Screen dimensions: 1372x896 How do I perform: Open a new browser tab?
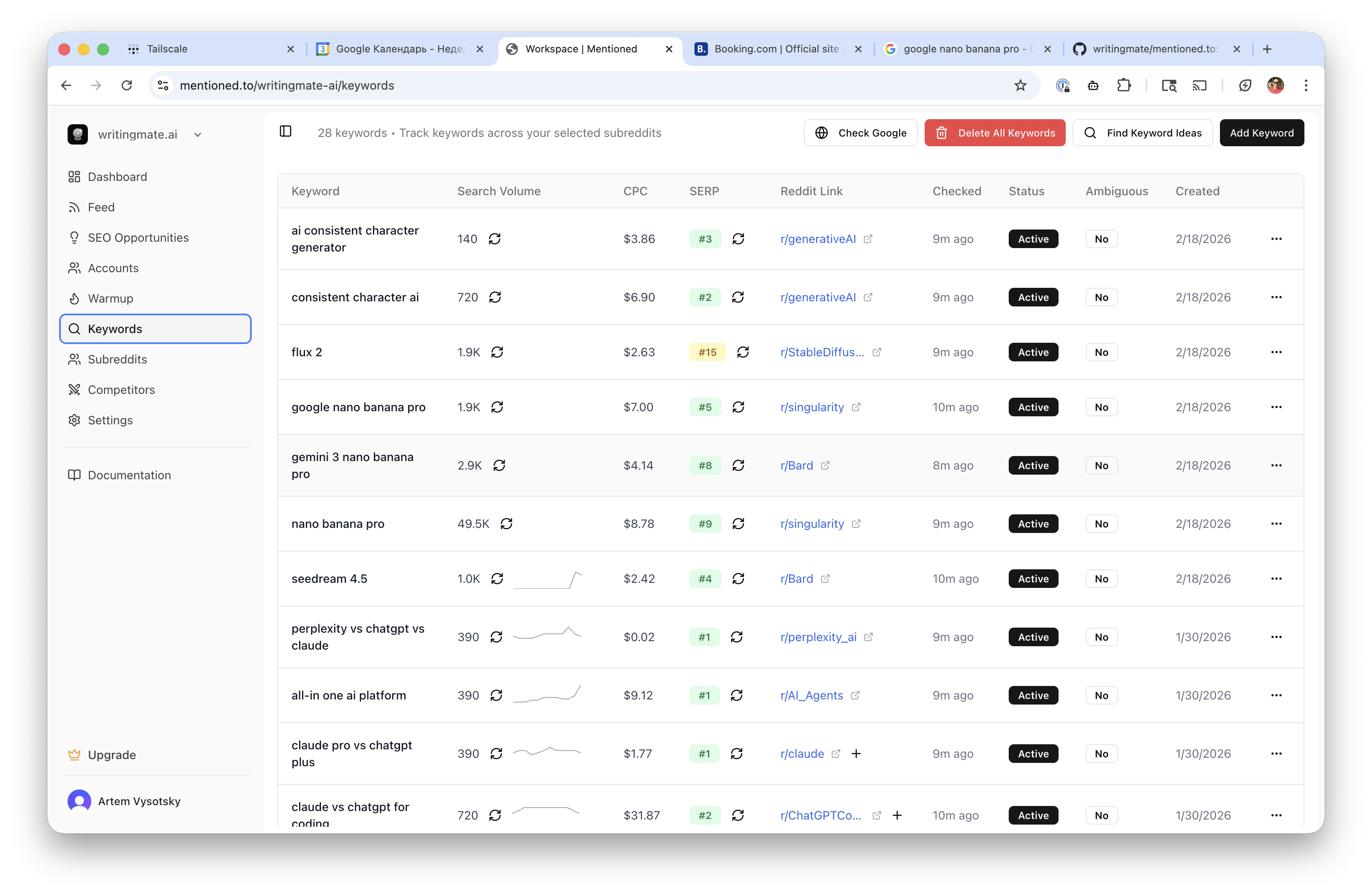point(1267,49)
